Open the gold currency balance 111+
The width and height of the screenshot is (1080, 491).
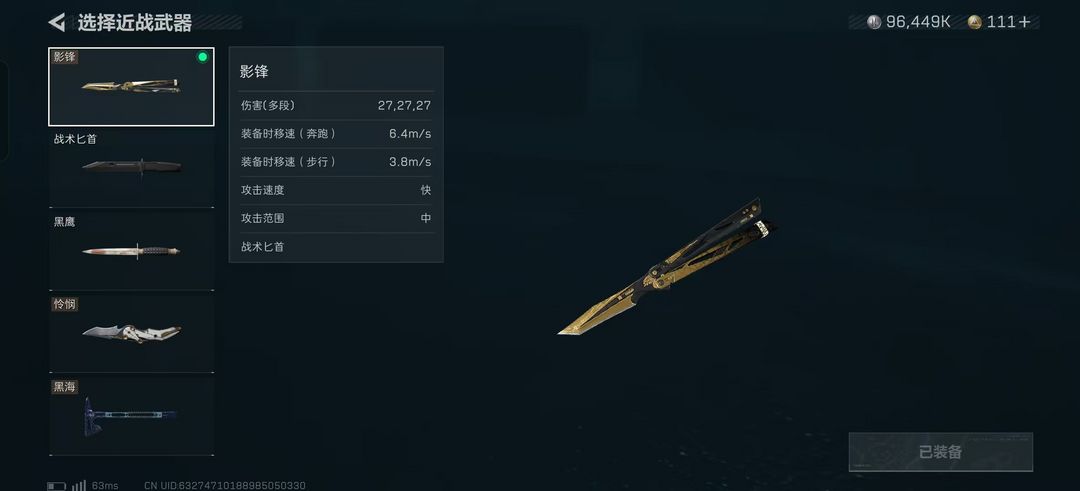coord(999,22)
